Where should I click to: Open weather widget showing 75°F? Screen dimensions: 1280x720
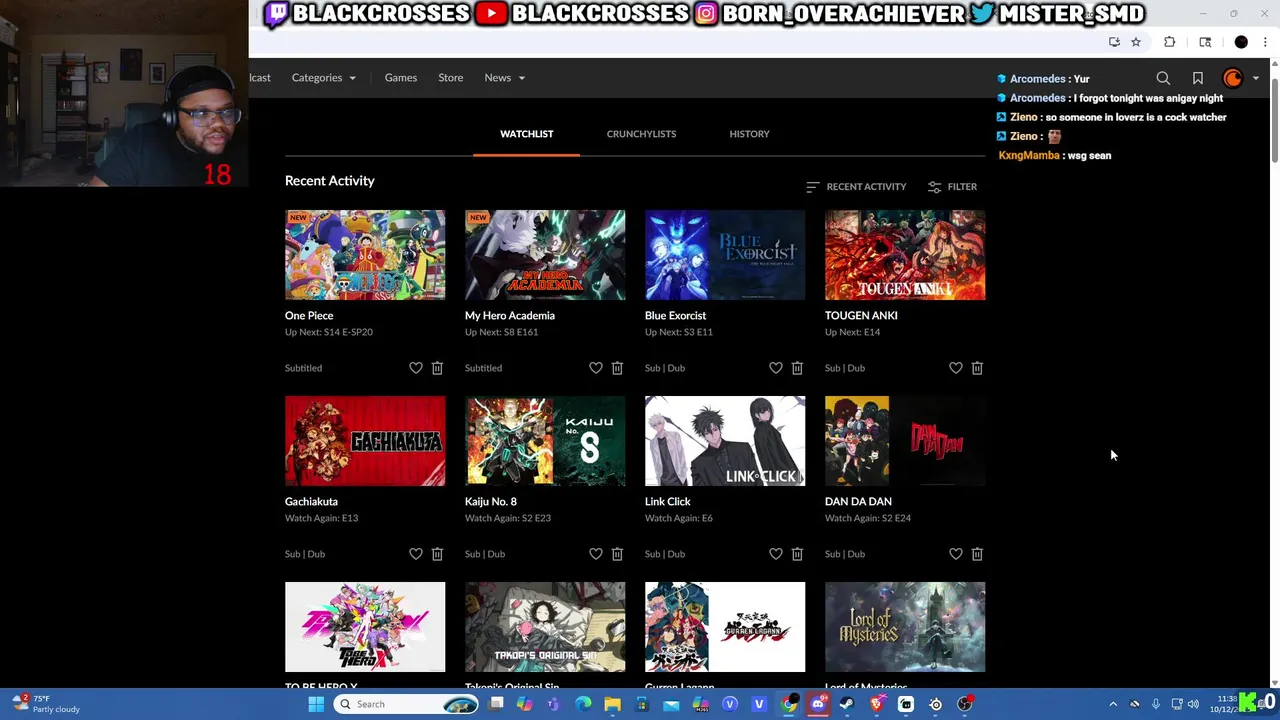coord(46,704)
